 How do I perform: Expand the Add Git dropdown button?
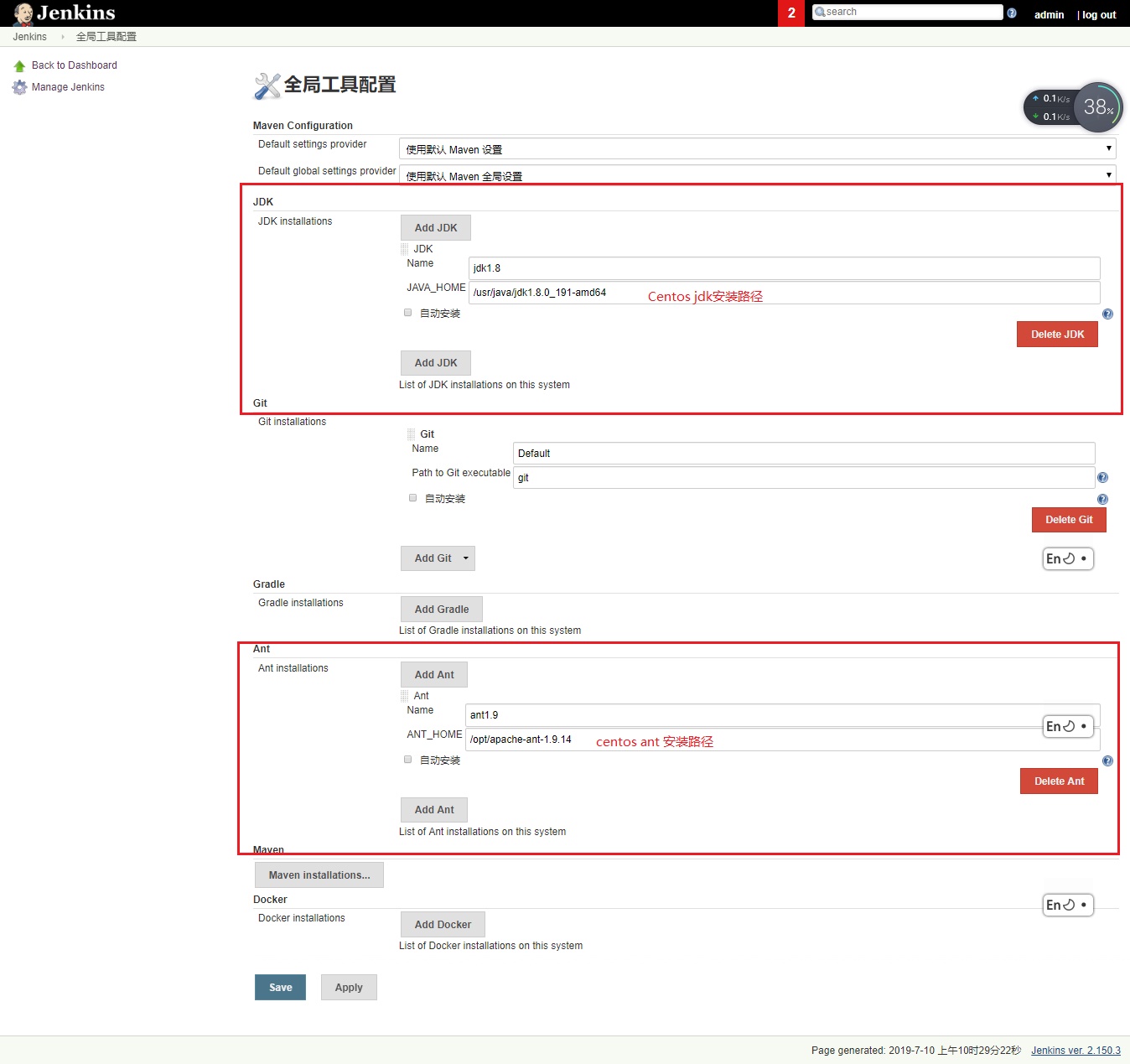click(438, 558)
